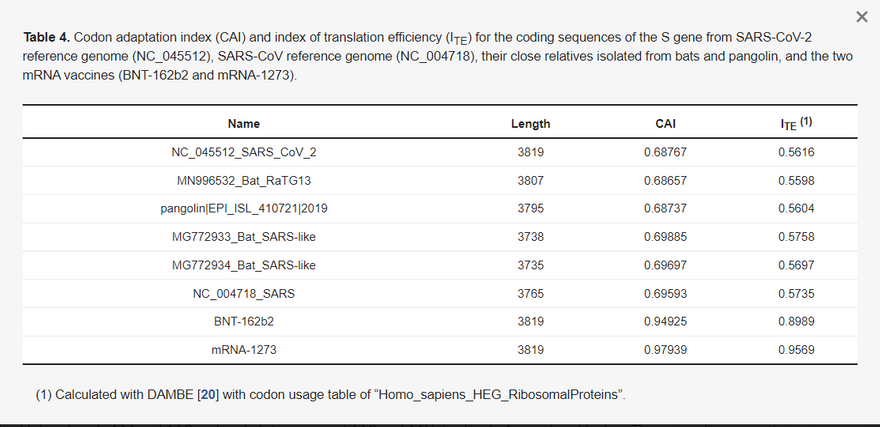880x427 pixels.
Task: Click the Length column header
Action: coord(530,124)
